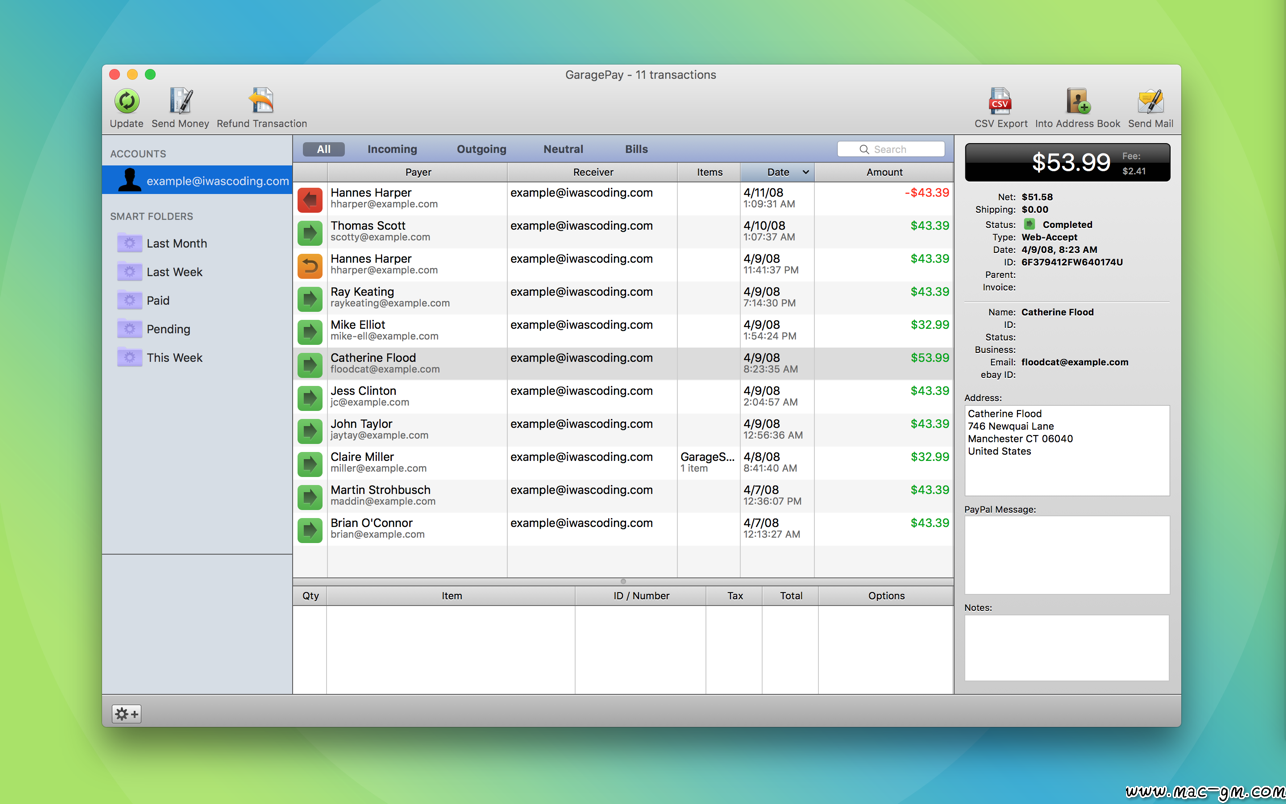Image resolution: width=1286 pixels, height=804 pixels.
Task: Click the gear add button at bottom left
Action: 126,714
